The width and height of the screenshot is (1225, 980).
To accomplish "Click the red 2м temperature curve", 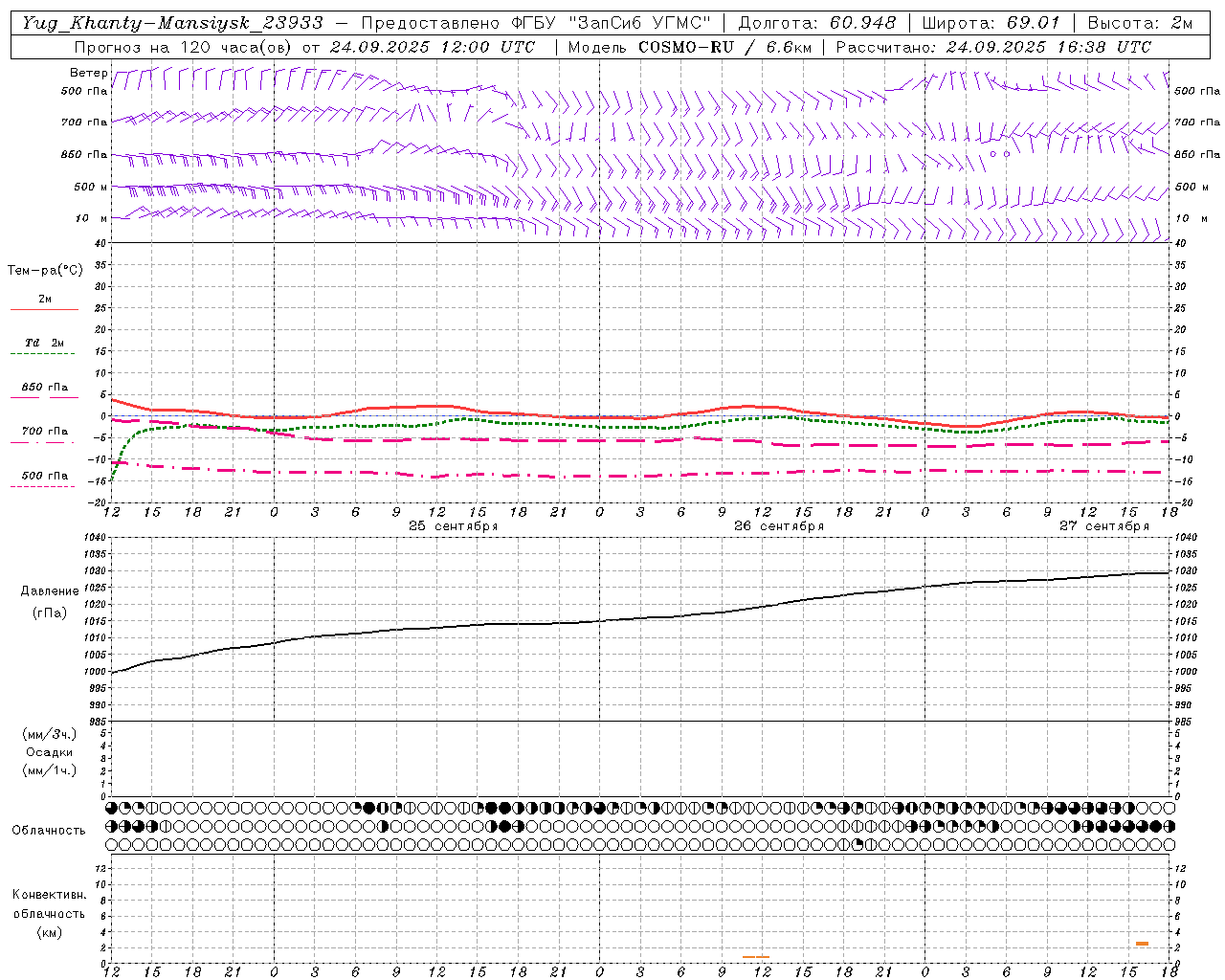I will [641, 418].
